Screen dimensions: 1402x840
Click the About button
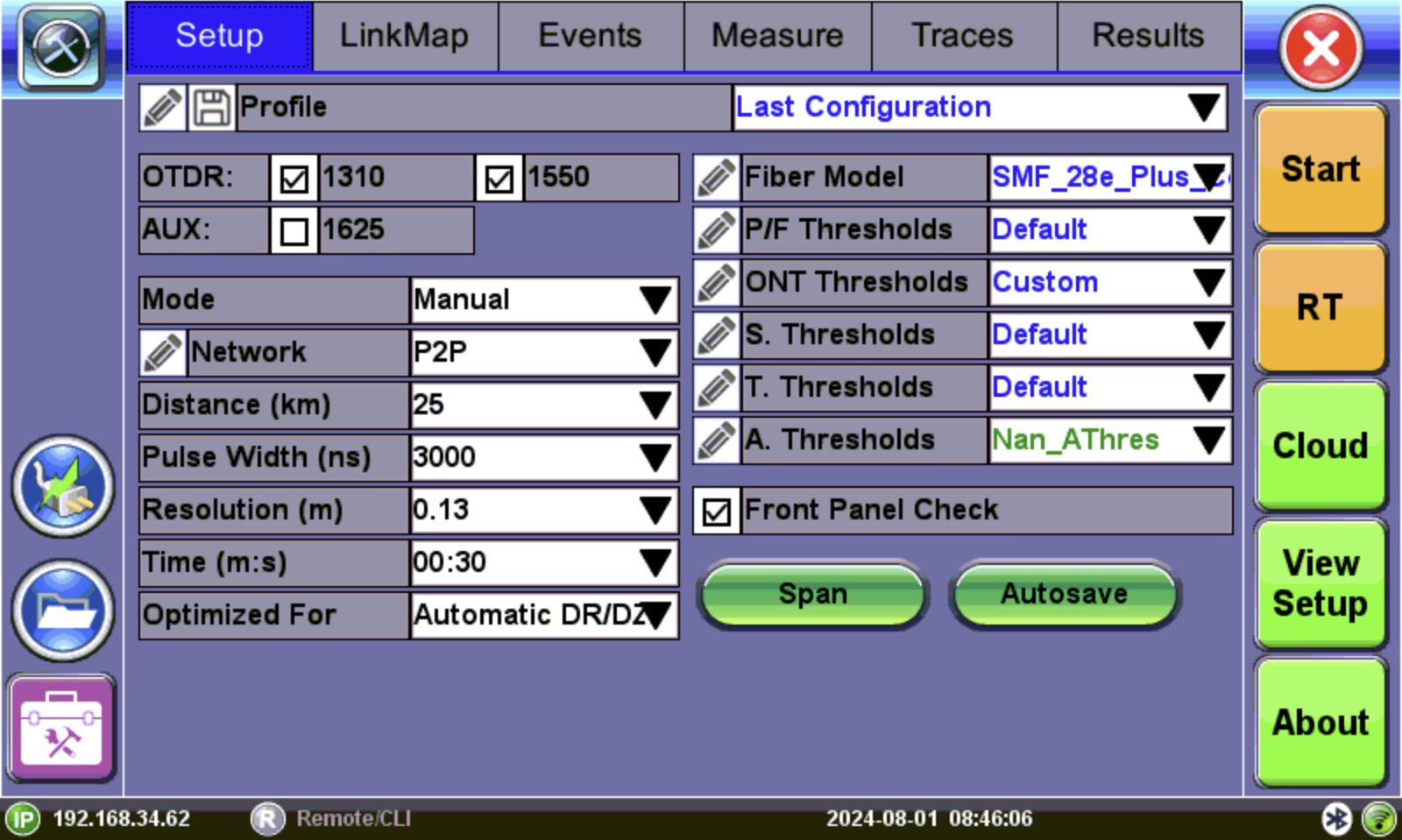click(1321, 723)
